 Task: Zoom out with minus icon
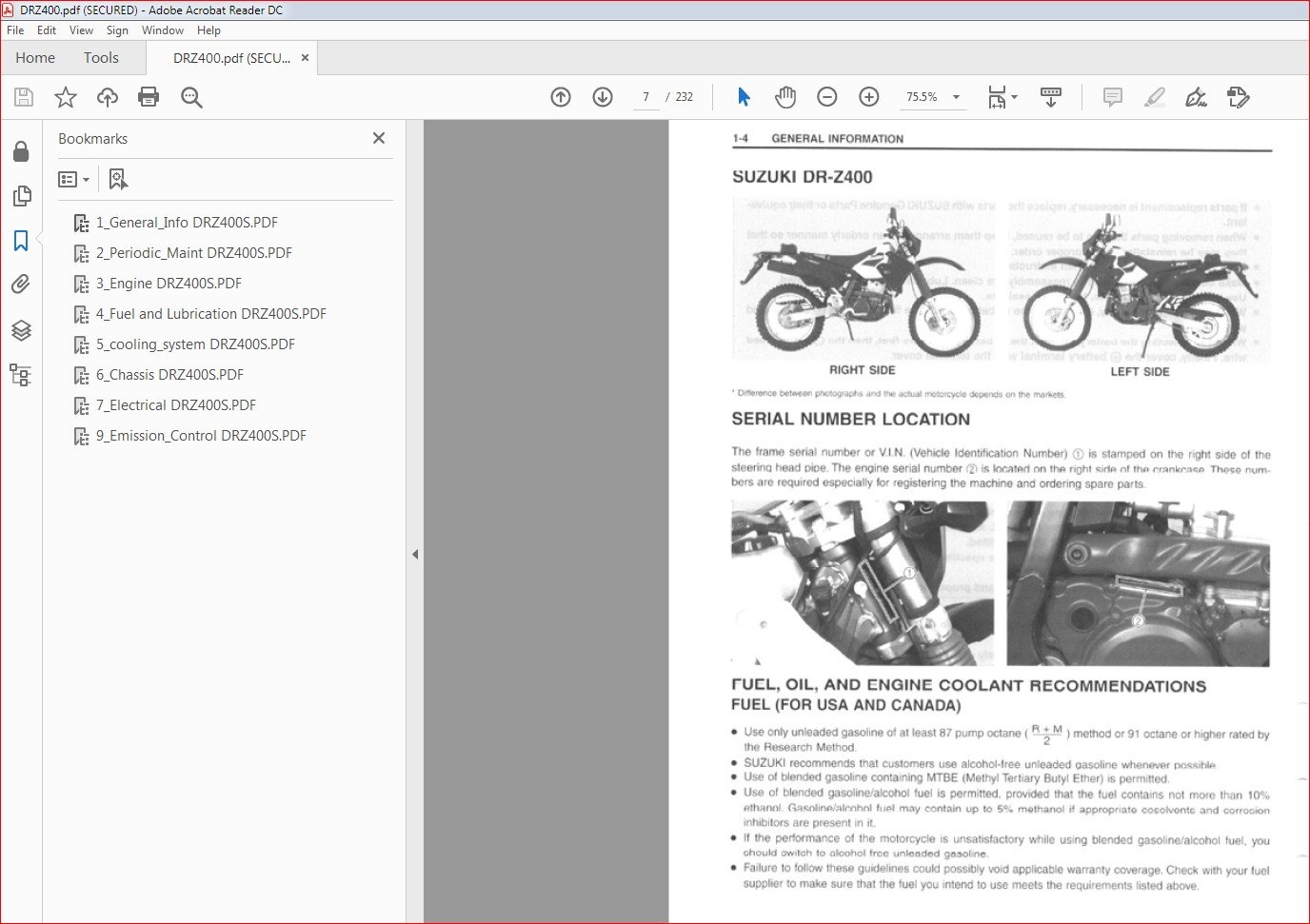coord(827,97)
